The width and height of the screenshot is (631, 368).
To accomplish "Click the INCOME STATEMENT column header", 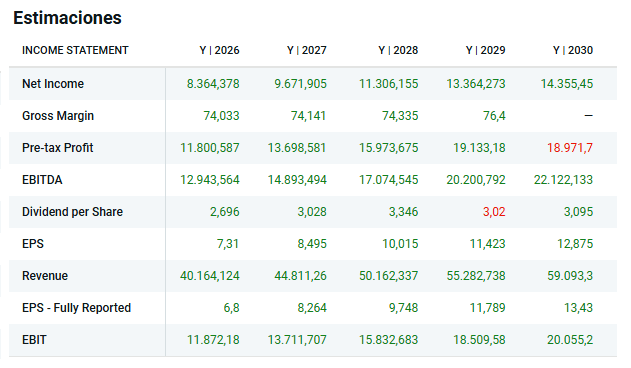I will pos(75,50).
